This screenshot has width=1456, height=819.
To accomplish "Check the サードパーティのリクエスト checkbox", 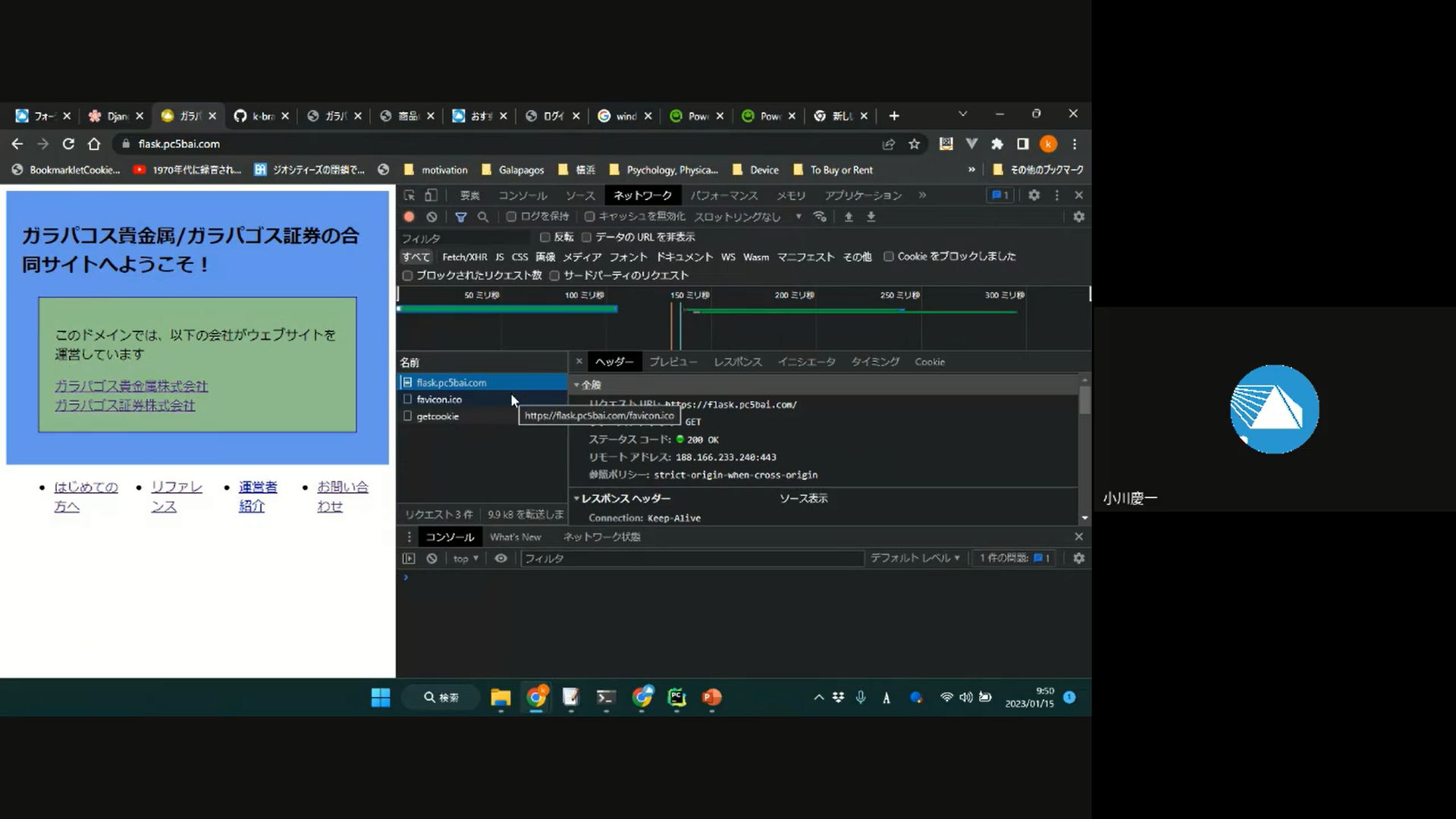I will pos(554,275).
